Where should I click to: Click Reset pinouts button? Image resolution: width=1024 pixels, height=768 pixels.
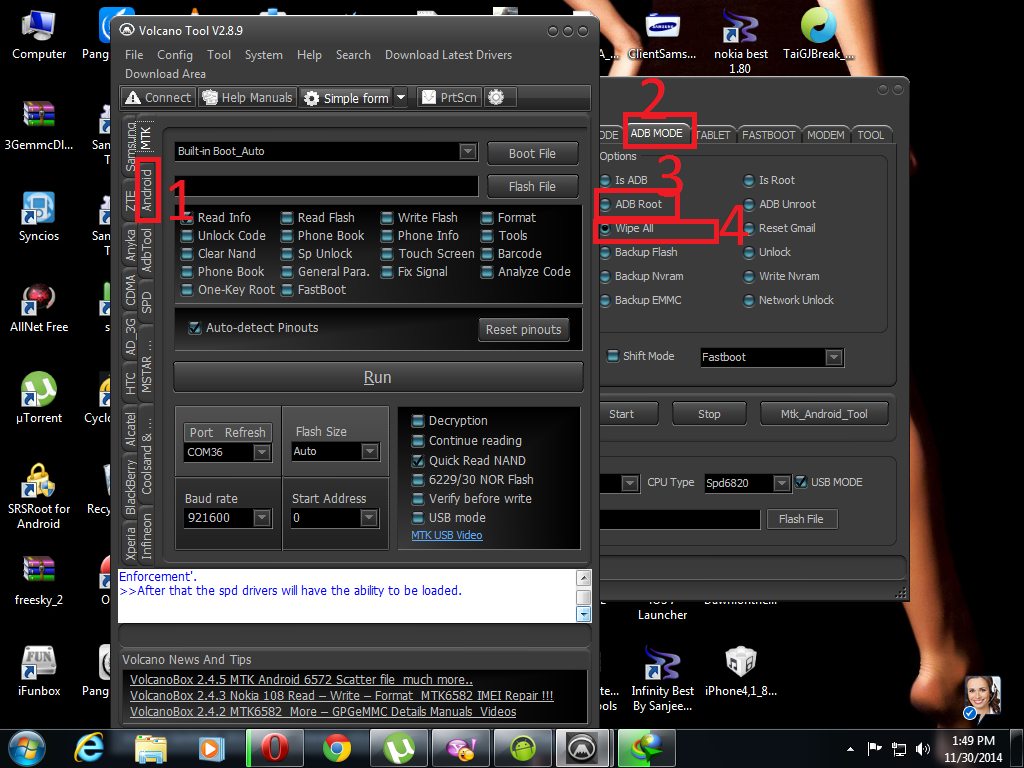[x=523, y=330]
